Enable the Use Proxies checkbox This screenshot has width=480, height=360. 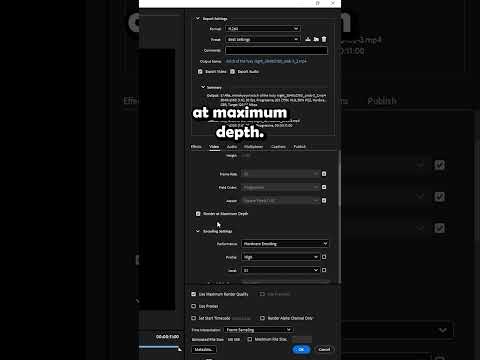[x=194, y=306]
